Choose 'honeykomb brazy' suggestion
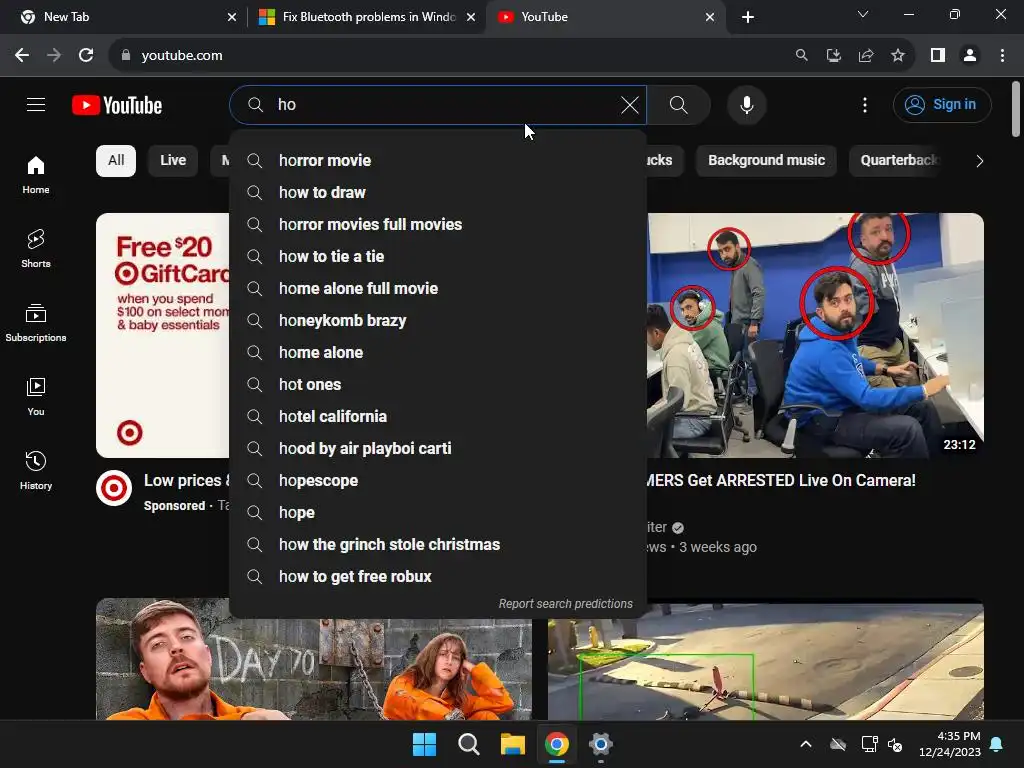Screen dimensions: 1024x768 pos(438,321)
